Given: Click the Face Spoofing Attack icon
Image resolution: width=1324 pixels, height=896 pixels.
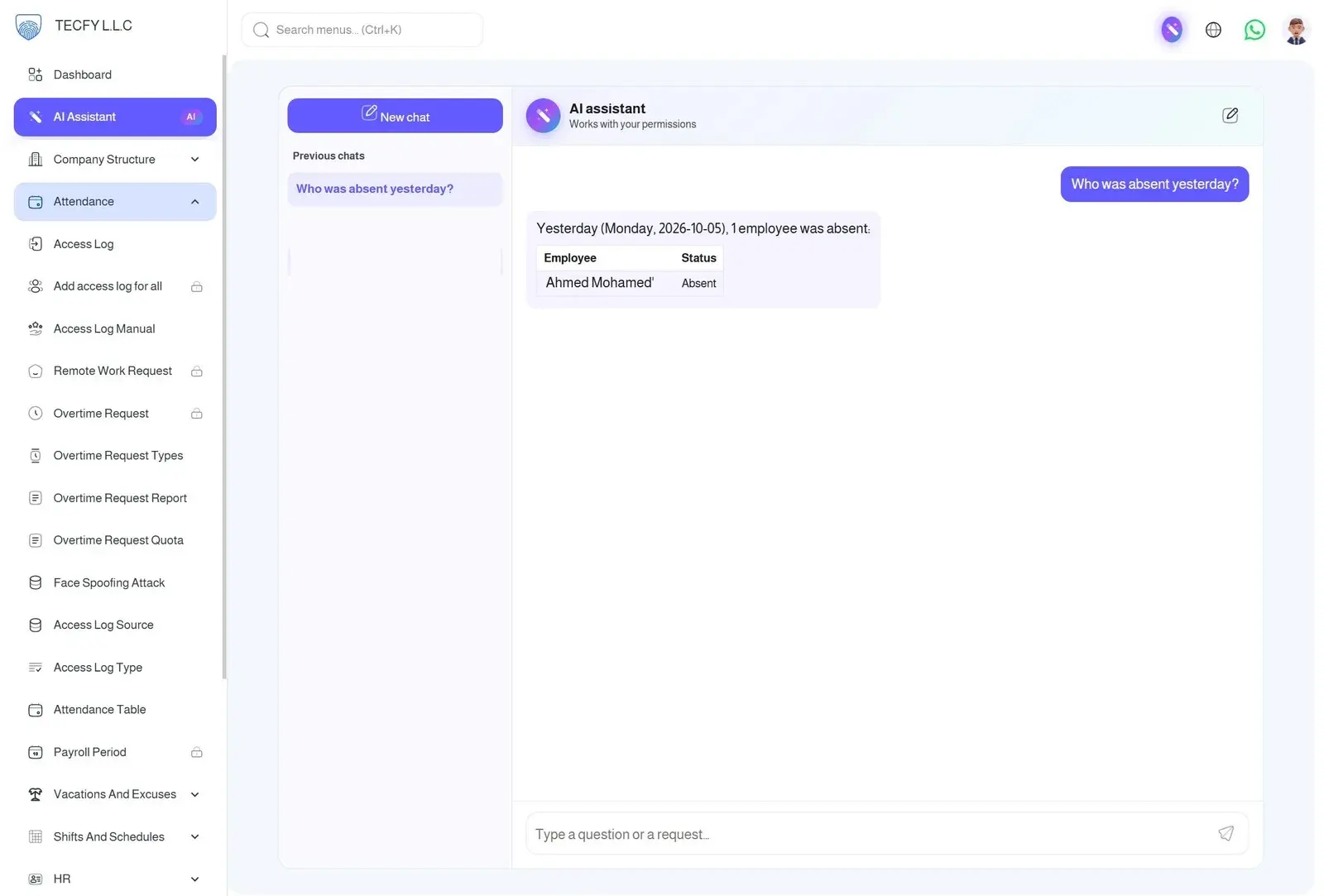Looking at the screenshot, I should click(36, 582).
